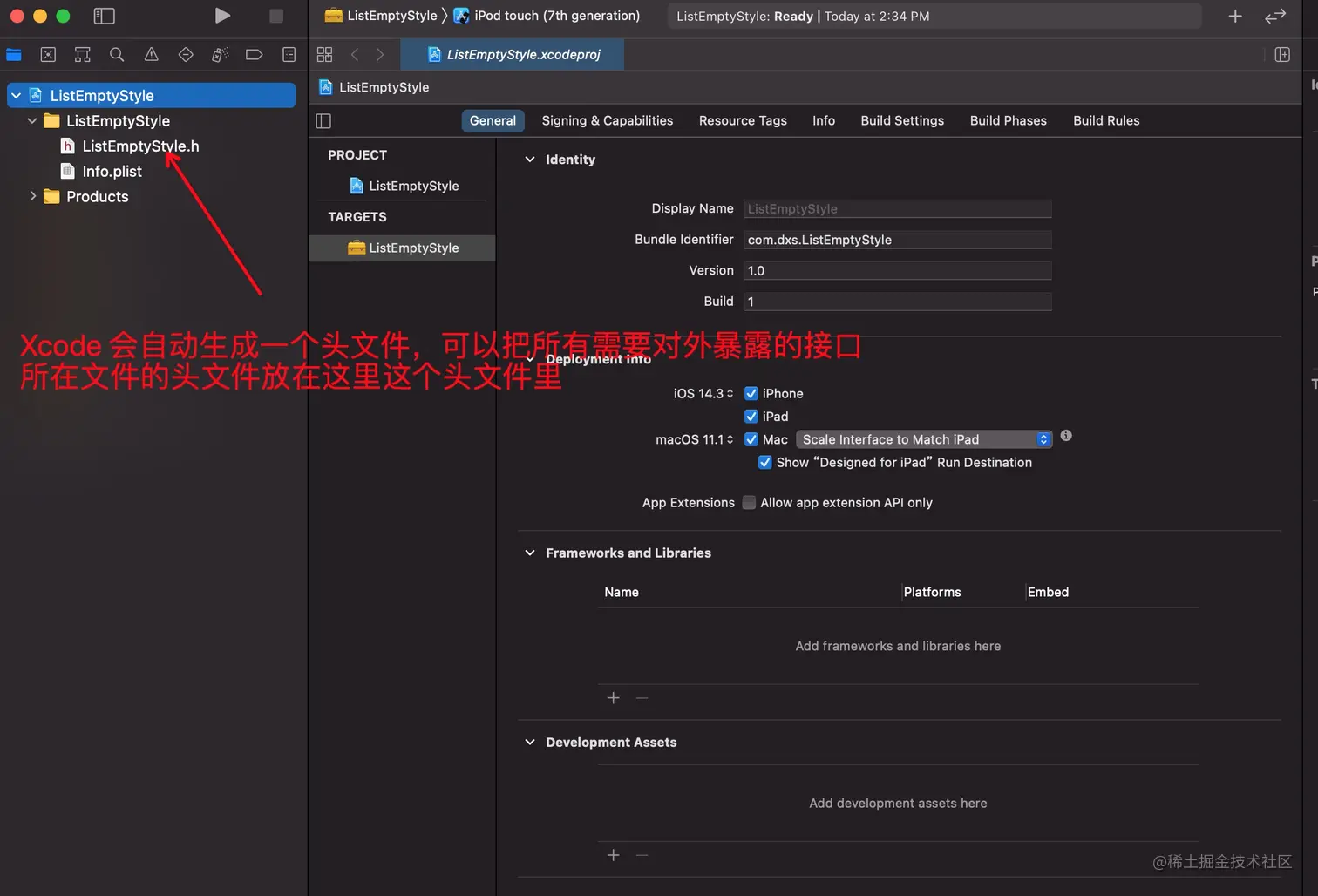Toggle code review mode arrows
Screen dimensions: 1318x896
(x=1275, y=16)
